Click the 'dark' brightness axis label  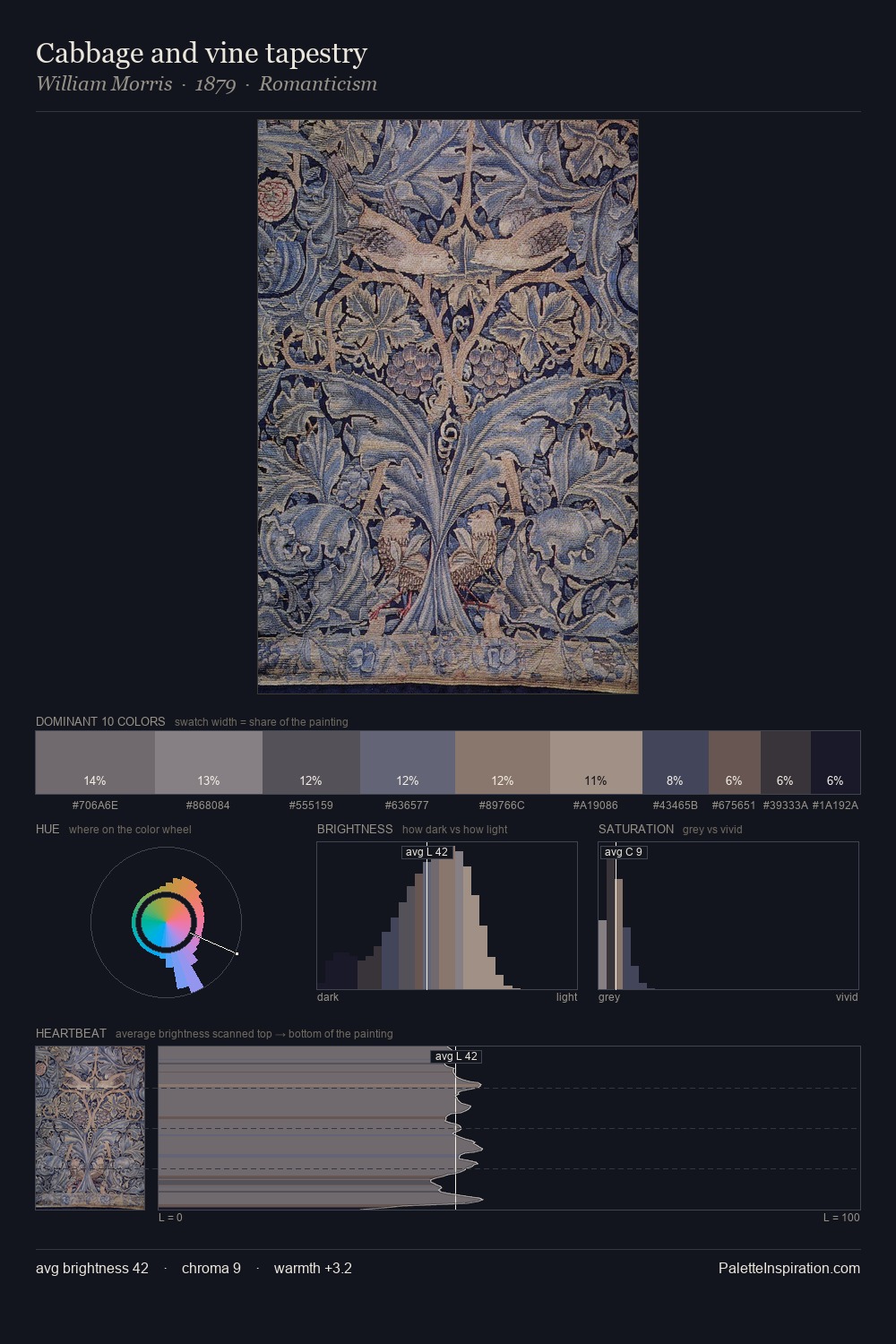(328, 997)
